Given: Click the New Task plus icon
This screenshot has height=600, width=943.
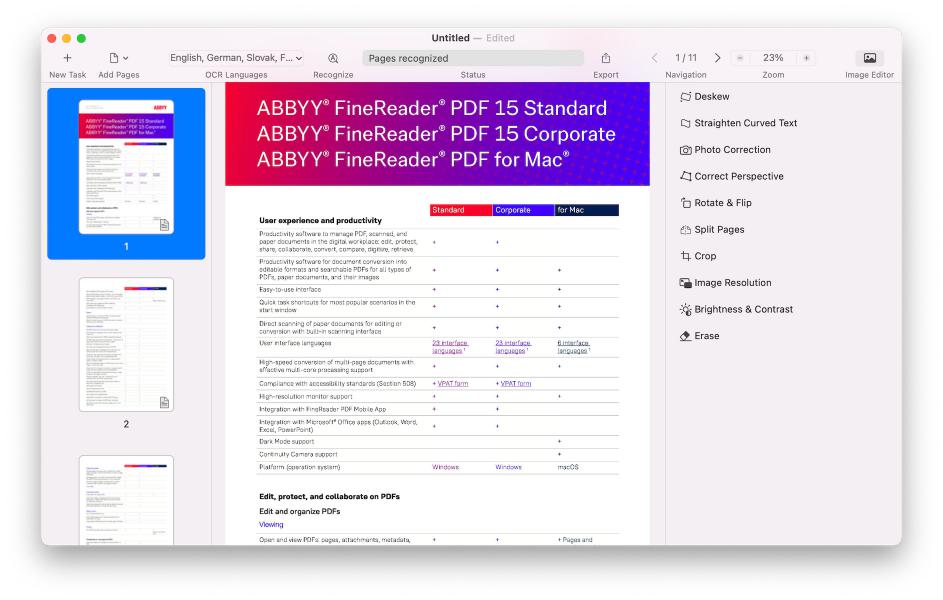Looking at the screenshot, I should click(x=67, y=58).
